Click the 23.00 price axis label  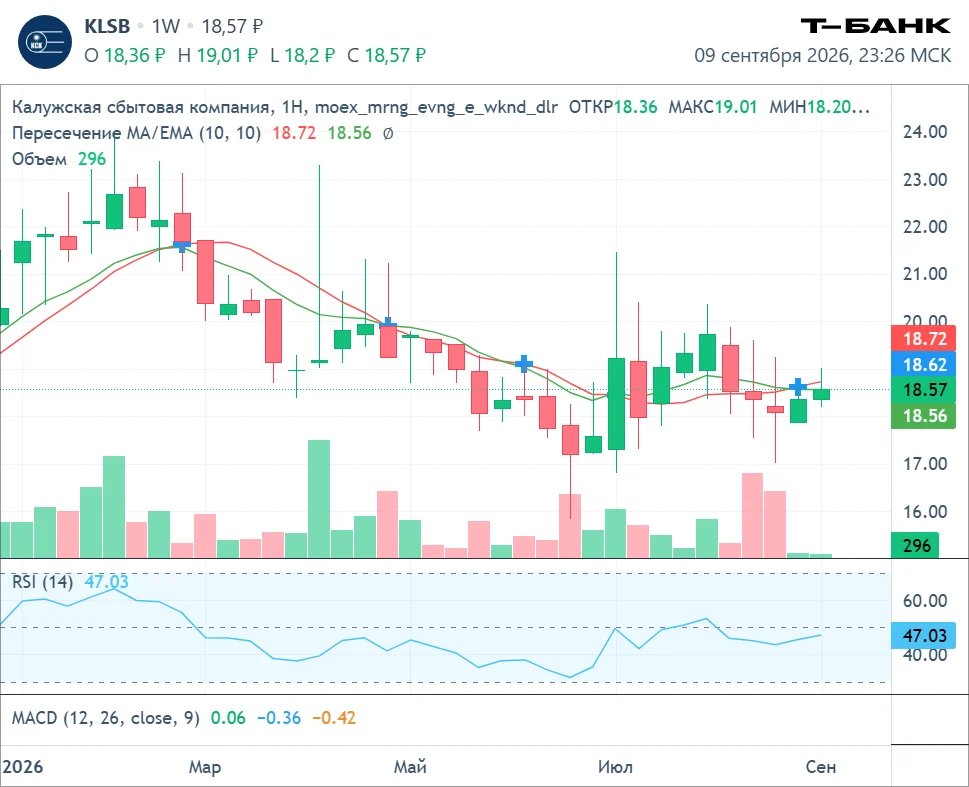(925, 180)
